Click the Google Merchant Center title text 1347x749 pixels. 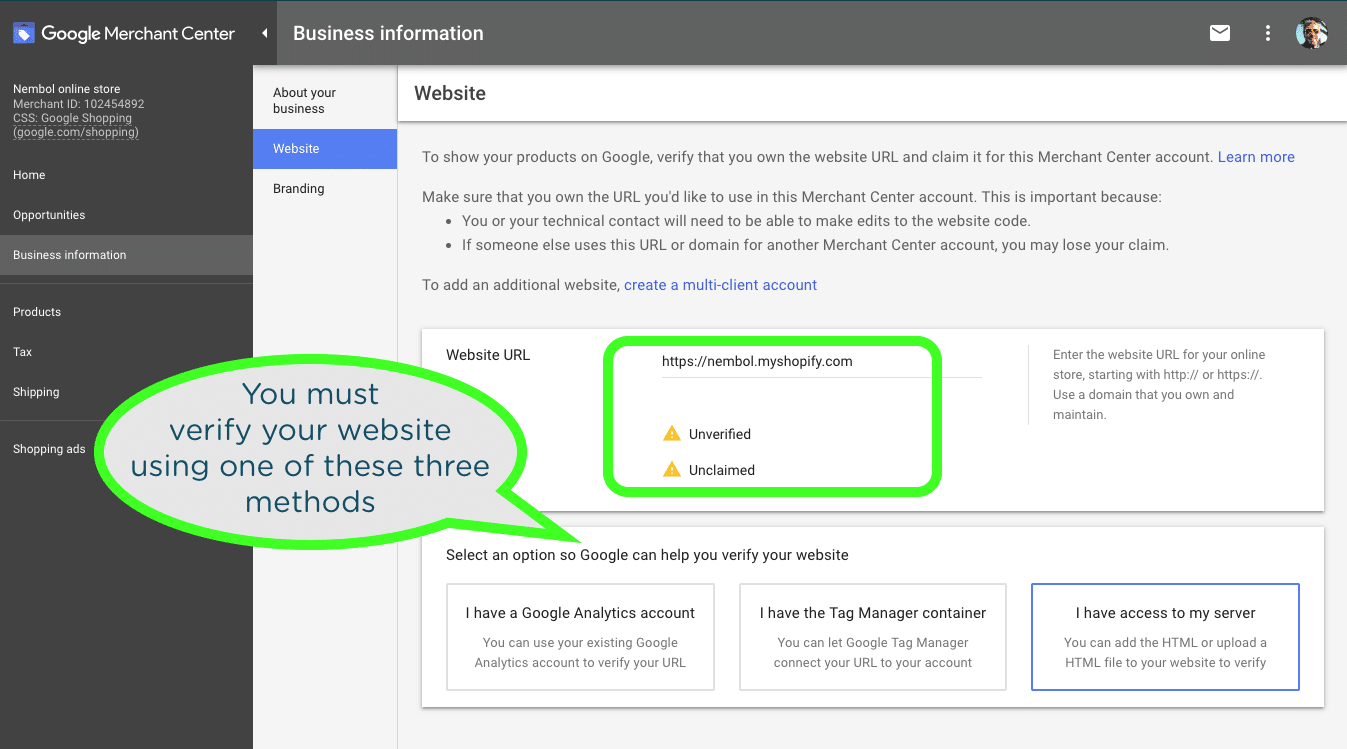click(138, 33)
